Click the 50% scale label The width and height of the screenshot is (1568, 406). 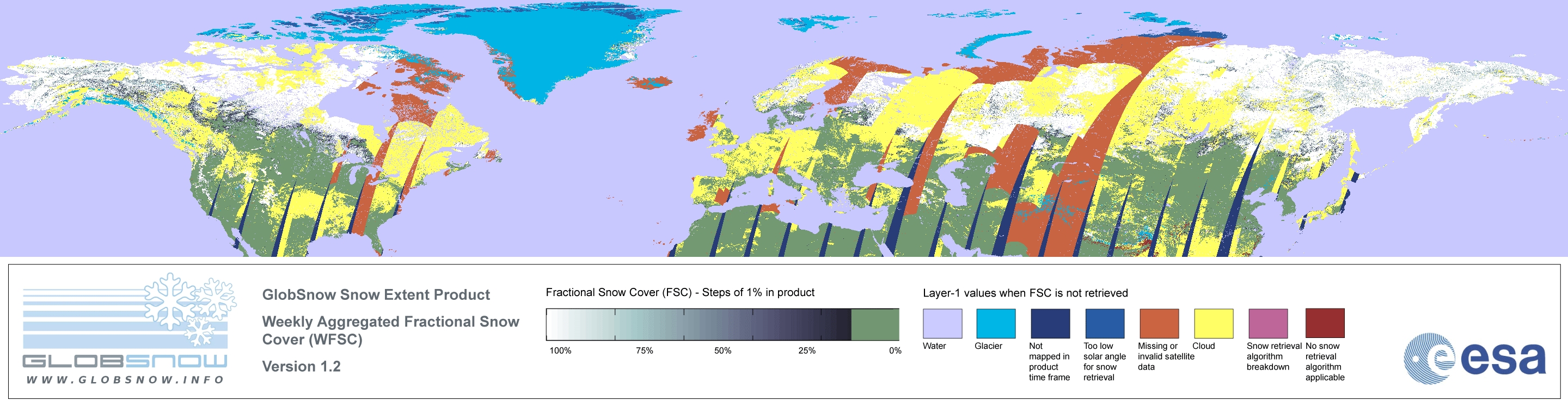pyautogui.click(x=722, y=350)
